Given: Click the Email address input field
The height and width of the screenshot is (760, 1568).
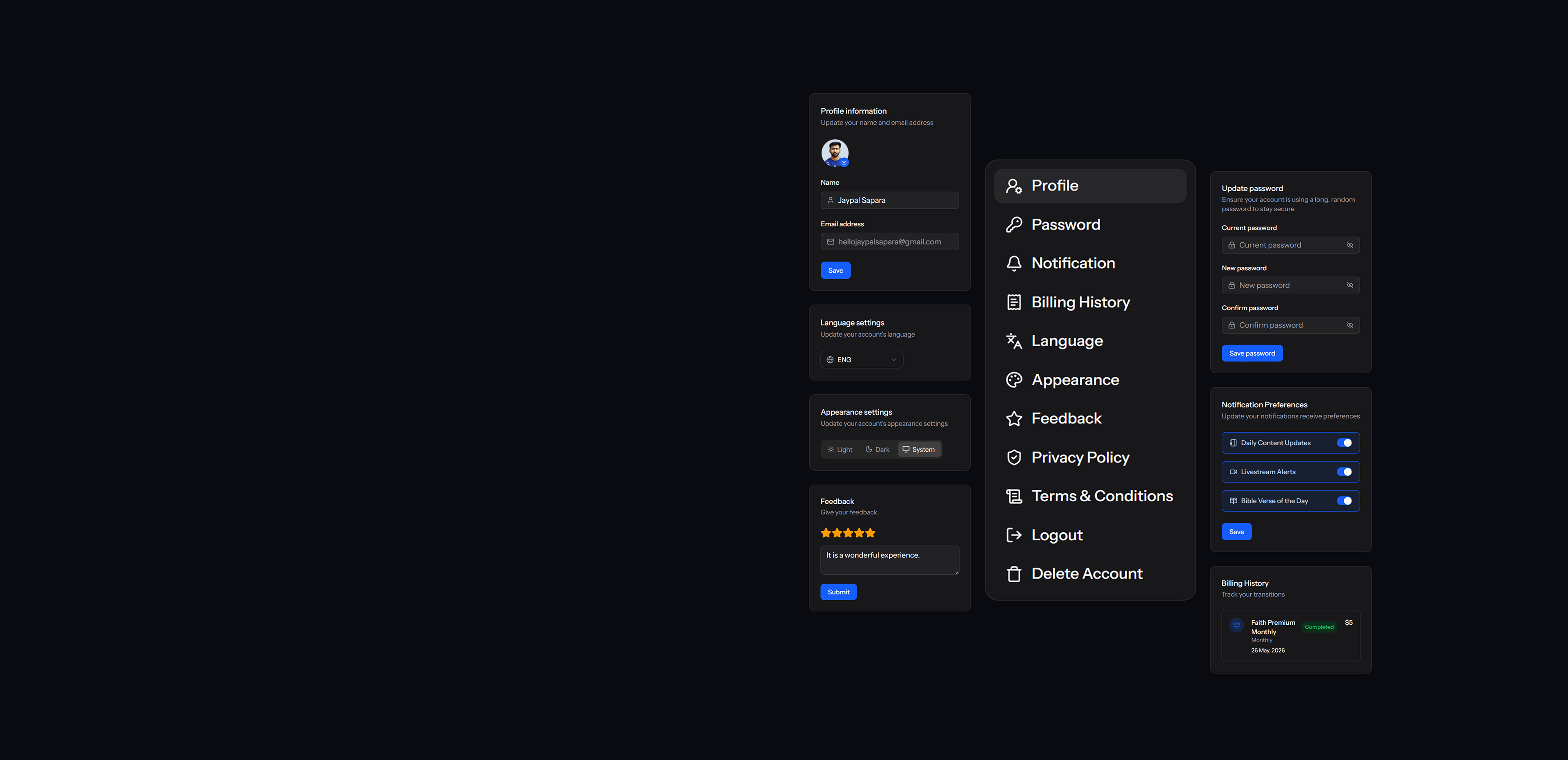Looking at the screenshot, I should 889,242.
